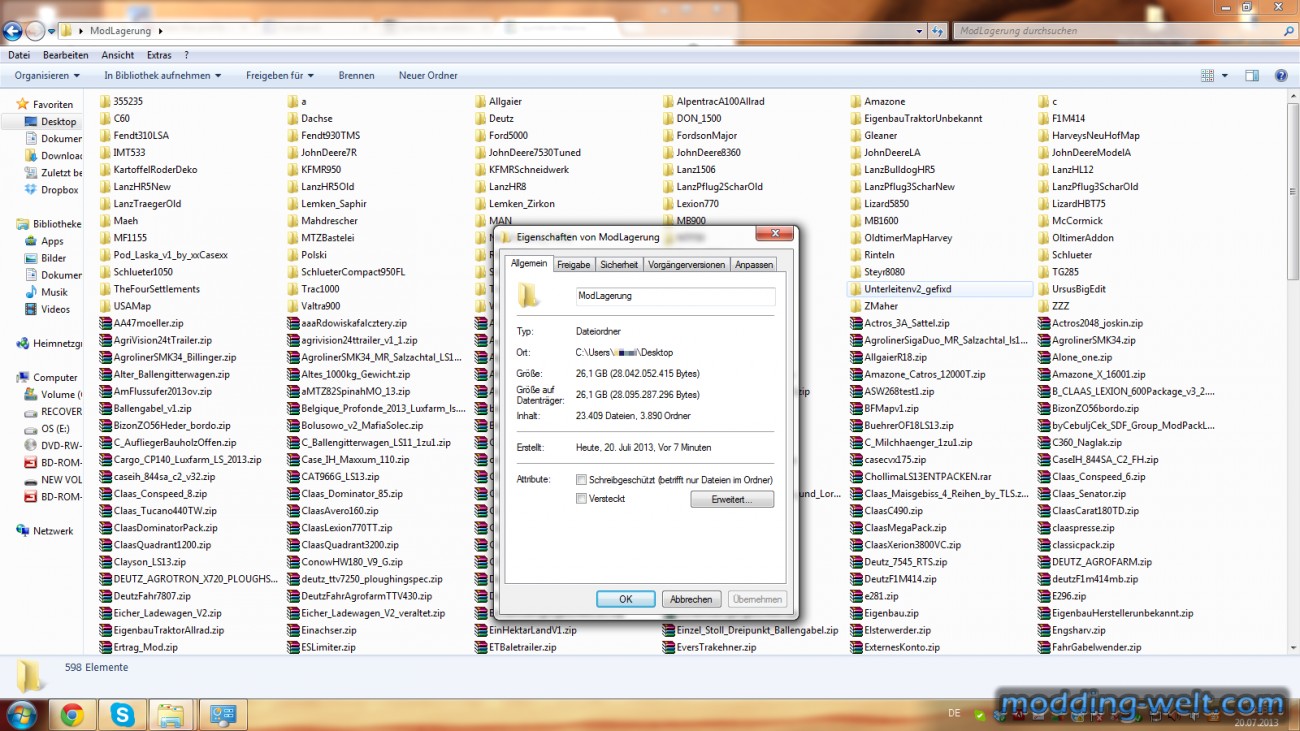Click the Abbrechen button
The image size is (1300, 731).
click(x=691, y=599)
